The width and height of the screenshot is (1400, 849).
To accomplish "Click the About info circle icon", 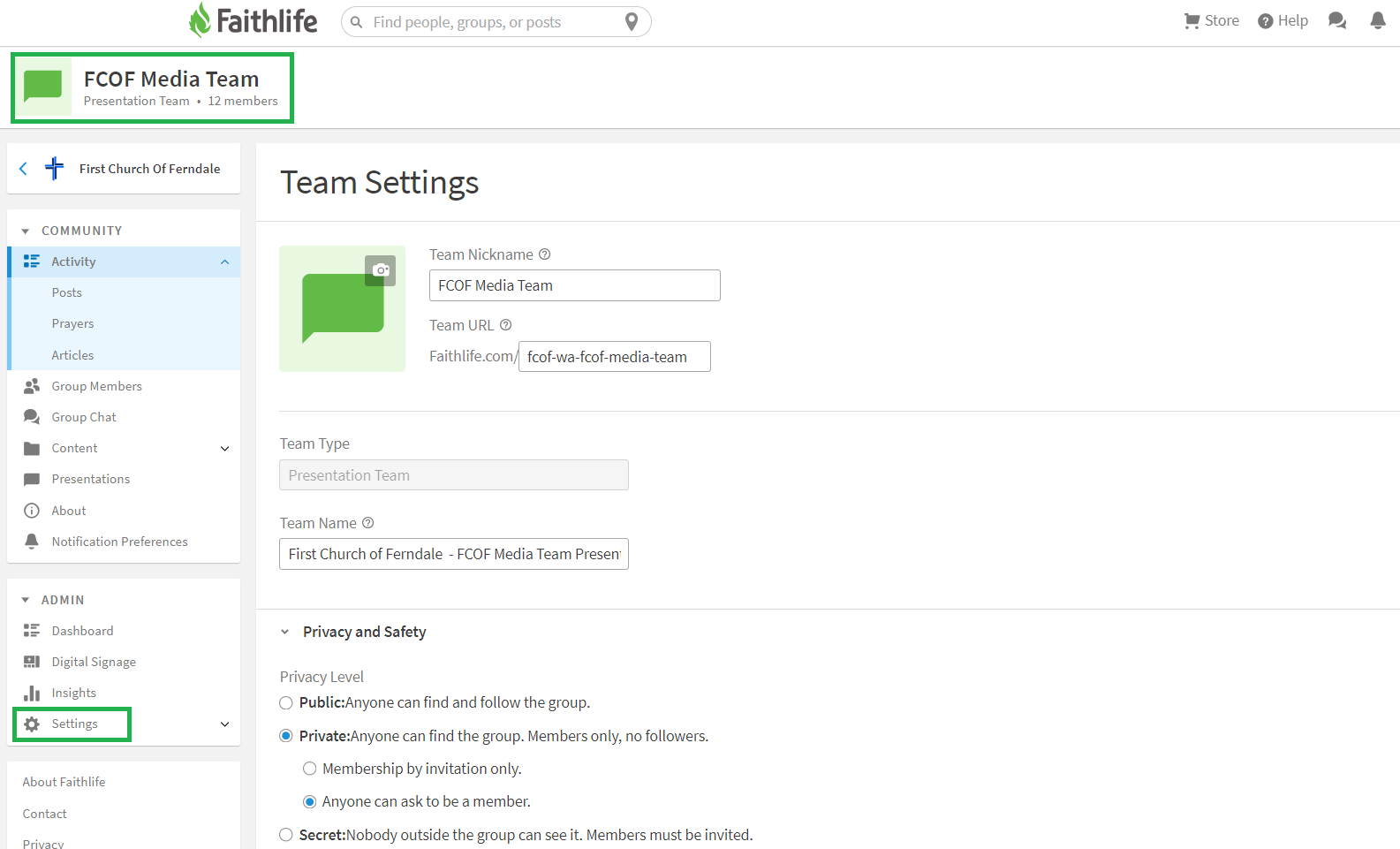I will point(32,511).
